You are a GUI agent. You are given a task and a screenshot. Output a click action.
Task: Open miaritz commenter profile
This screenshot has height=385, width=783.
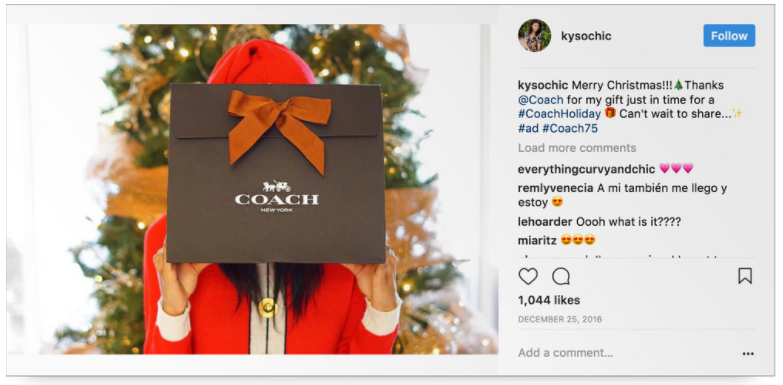click(537, 240)
